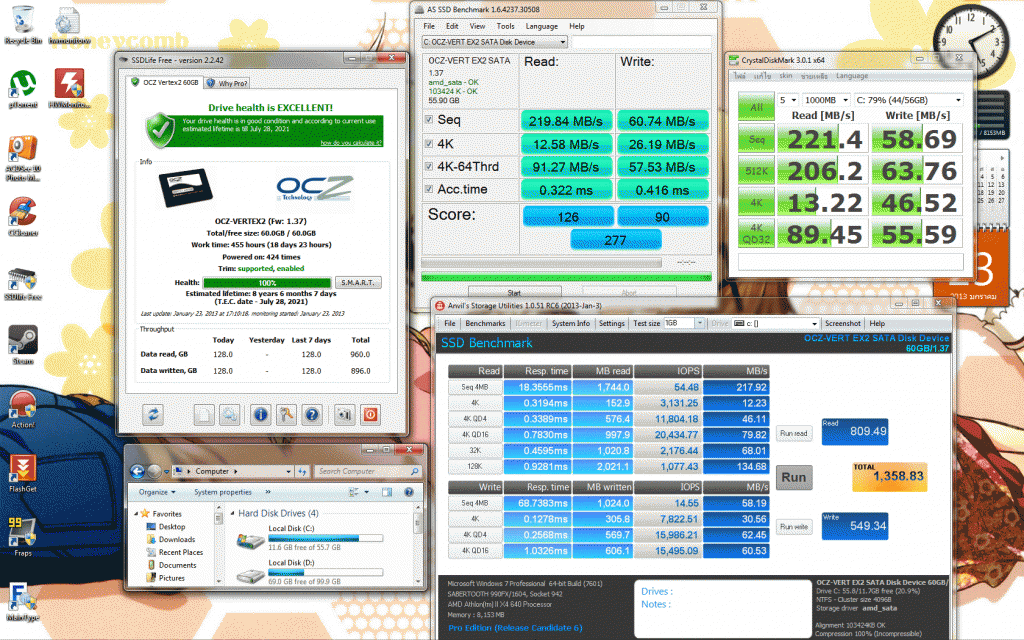Open Benchmarks menu in Anvil's Storage Utilities
Viewport: 1024px width, 640px height.
[485, 323]
